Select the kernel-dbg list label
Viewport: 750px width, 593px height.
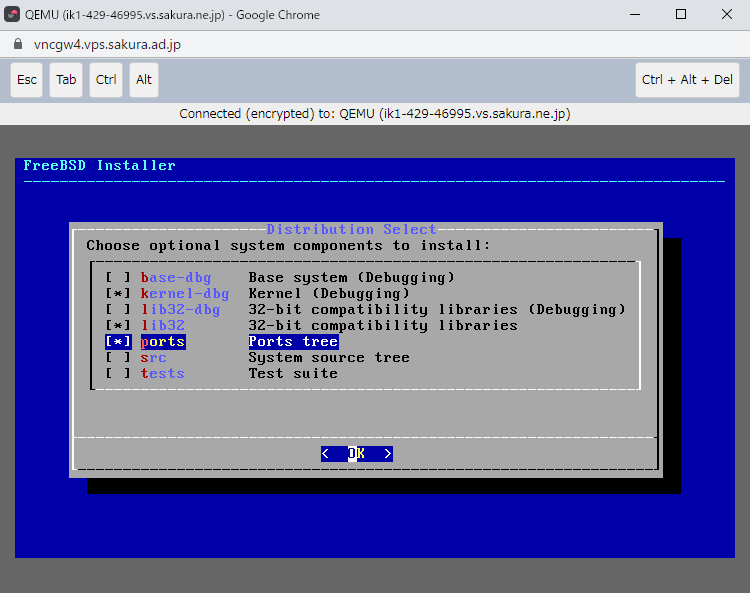185,293
